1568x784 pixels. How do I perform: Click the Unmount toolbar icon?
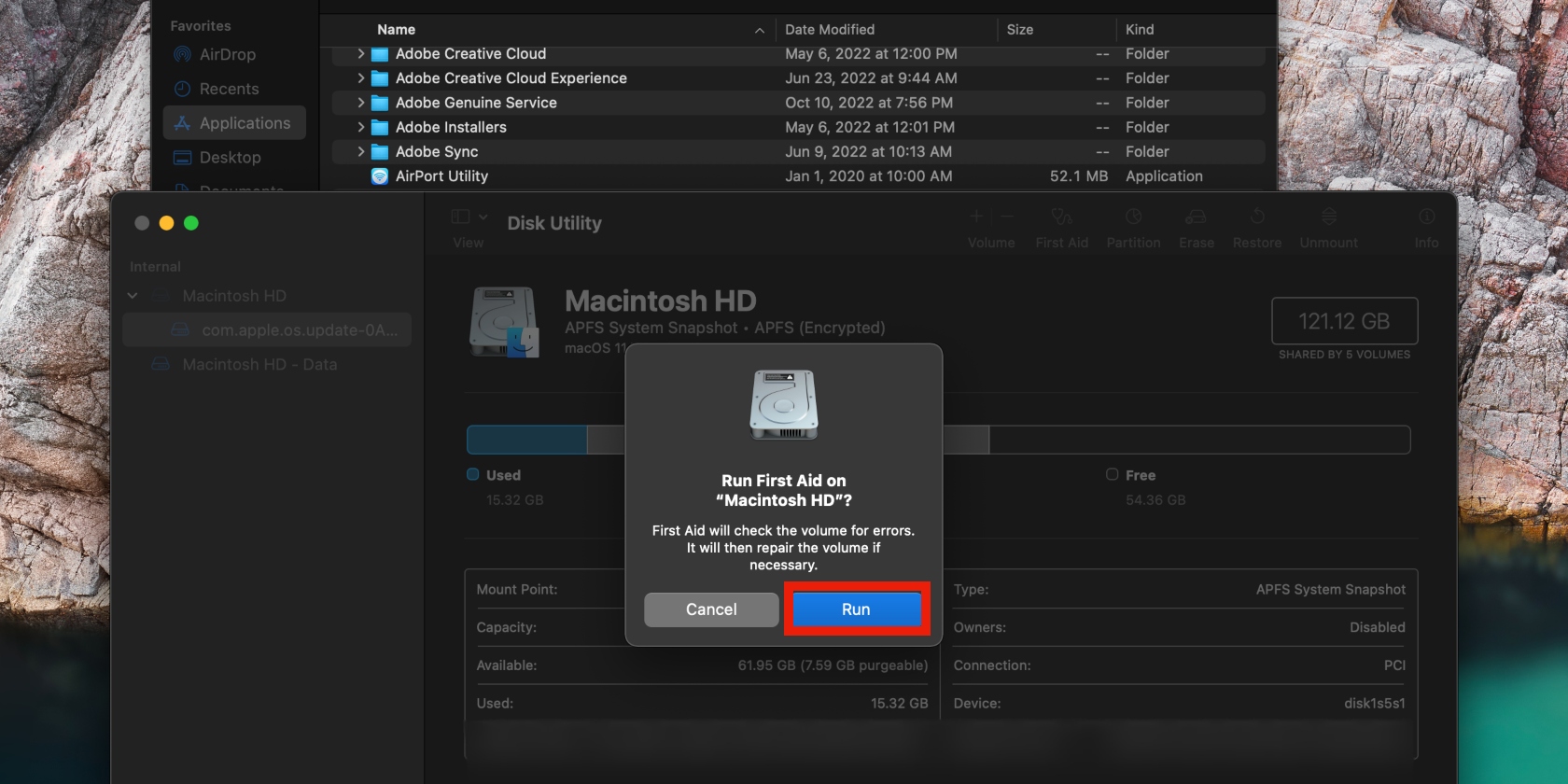pyautogui.click(x=1329, y=217)
